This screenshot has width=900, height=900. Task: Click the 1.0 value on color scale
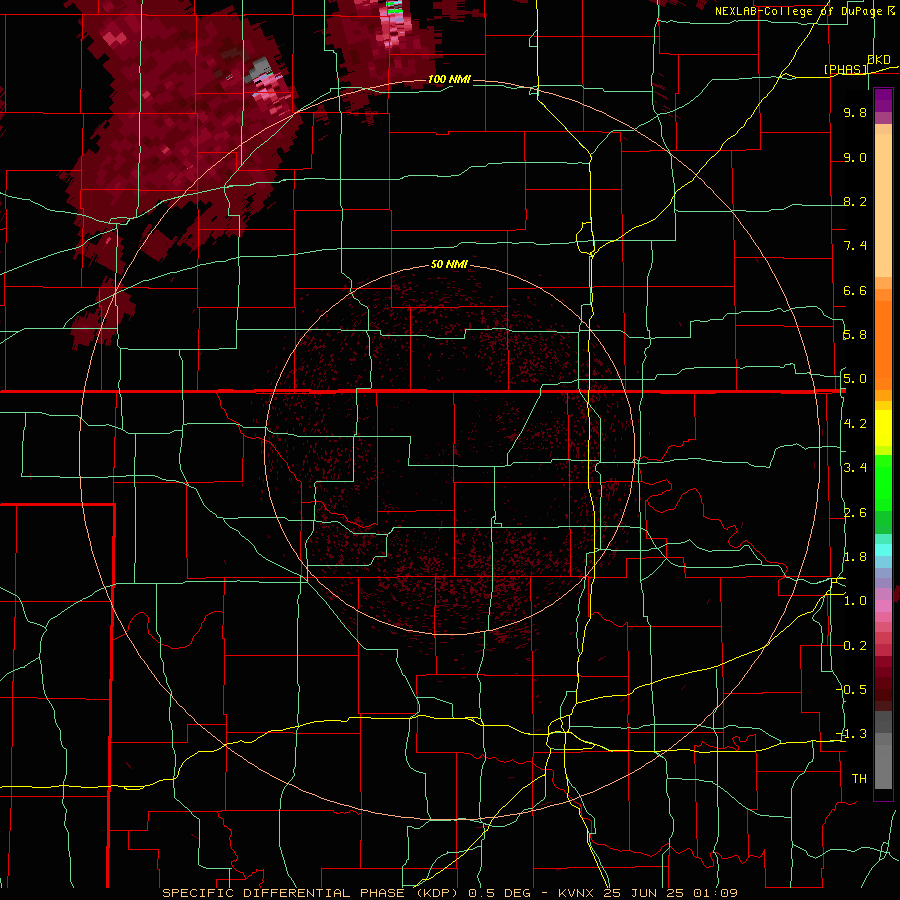click(x=855, y=601)
